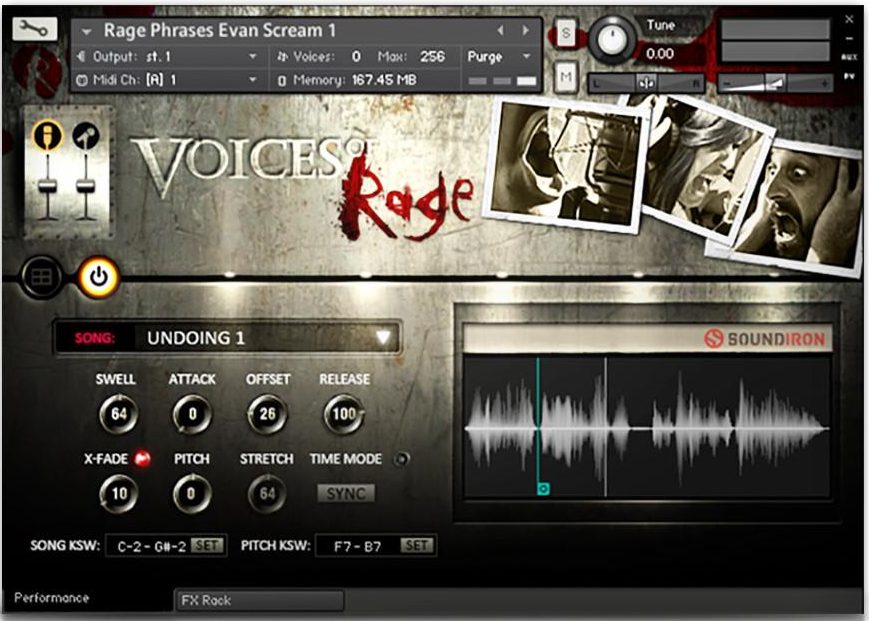Toggle the Solo S button
This screenshot has width=869, height=621.
tap(565, 33)
